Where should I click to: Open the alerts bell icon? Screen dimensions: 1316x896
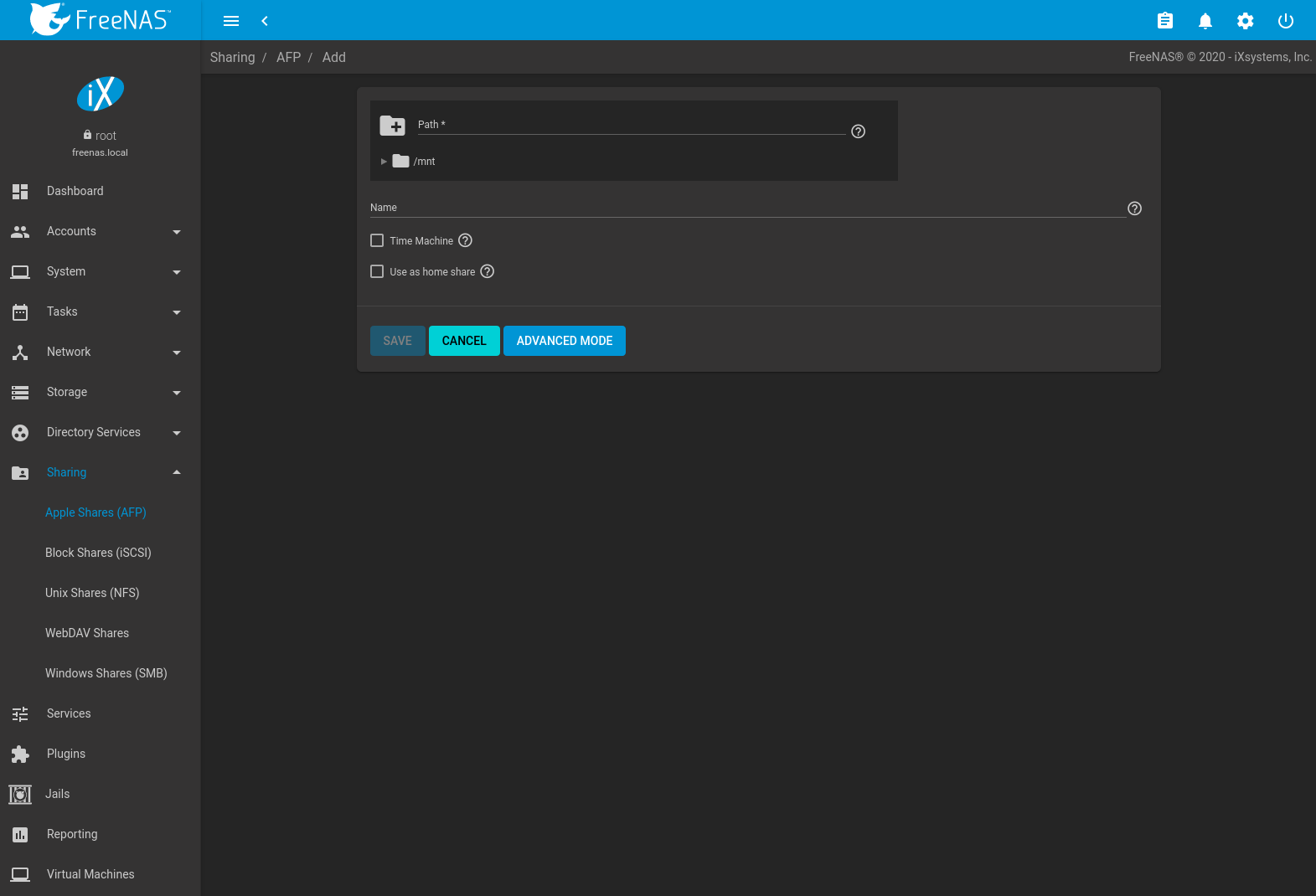coord(1205,21)
